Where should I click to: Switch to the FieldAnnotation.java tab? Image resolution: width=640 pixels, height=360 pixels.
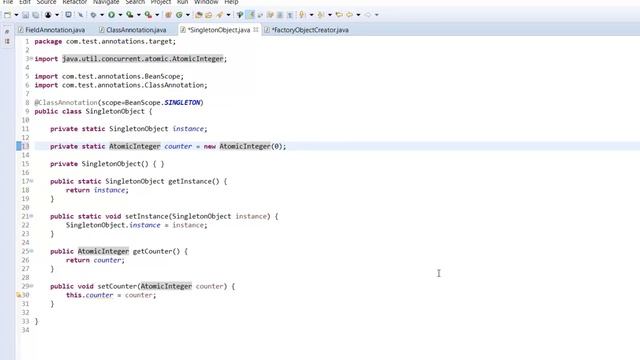[51, 30]
